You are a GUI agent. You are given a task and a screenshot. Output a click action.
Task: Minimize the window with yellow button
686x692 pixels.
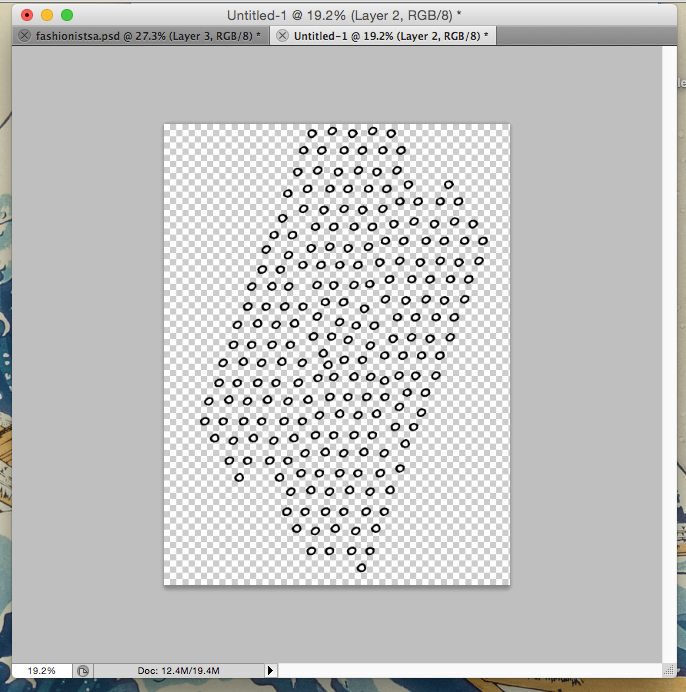(x=47, y=15)
